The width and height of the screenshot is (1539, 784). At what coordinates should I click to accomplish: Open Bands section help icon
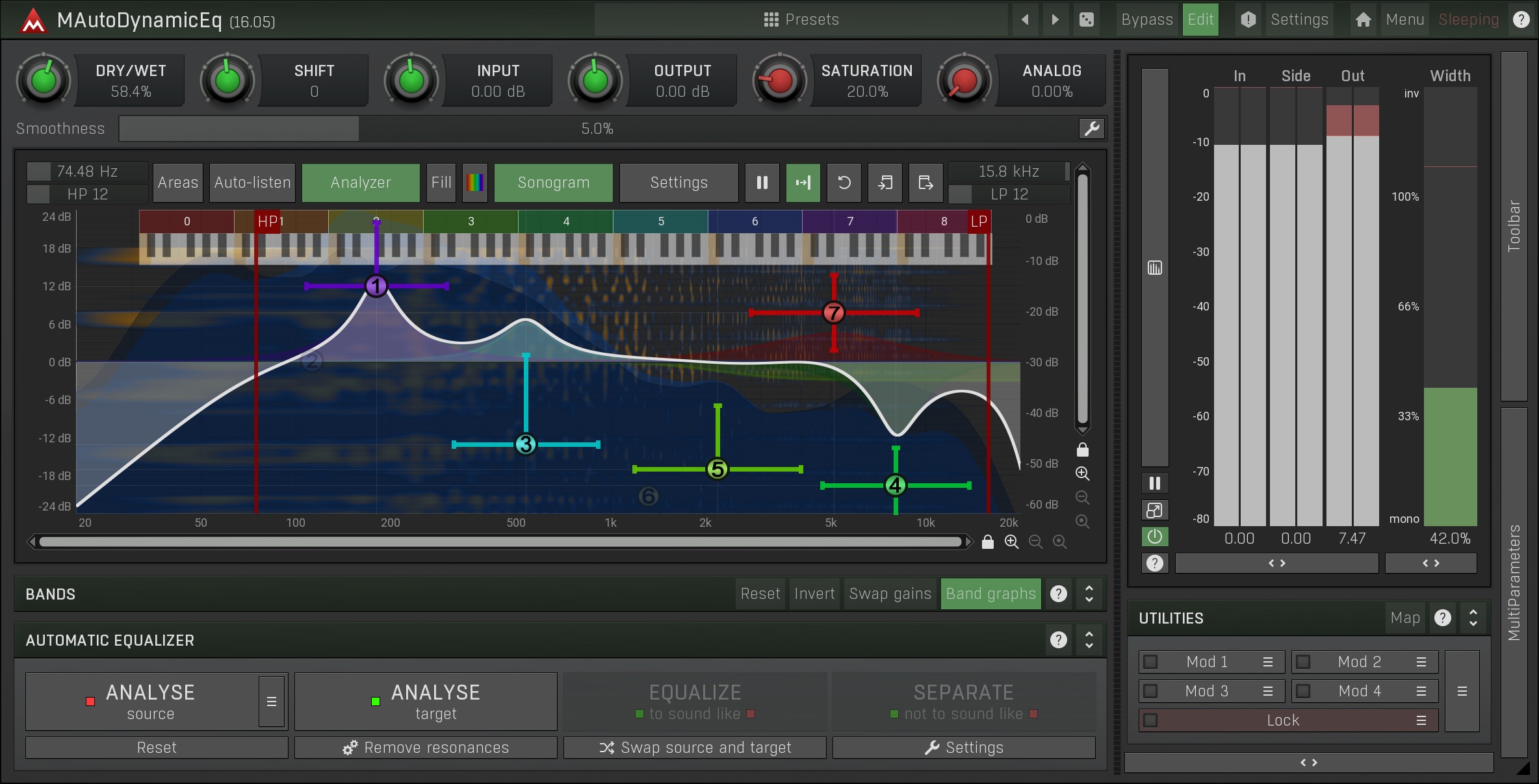tap(1059, 594)
